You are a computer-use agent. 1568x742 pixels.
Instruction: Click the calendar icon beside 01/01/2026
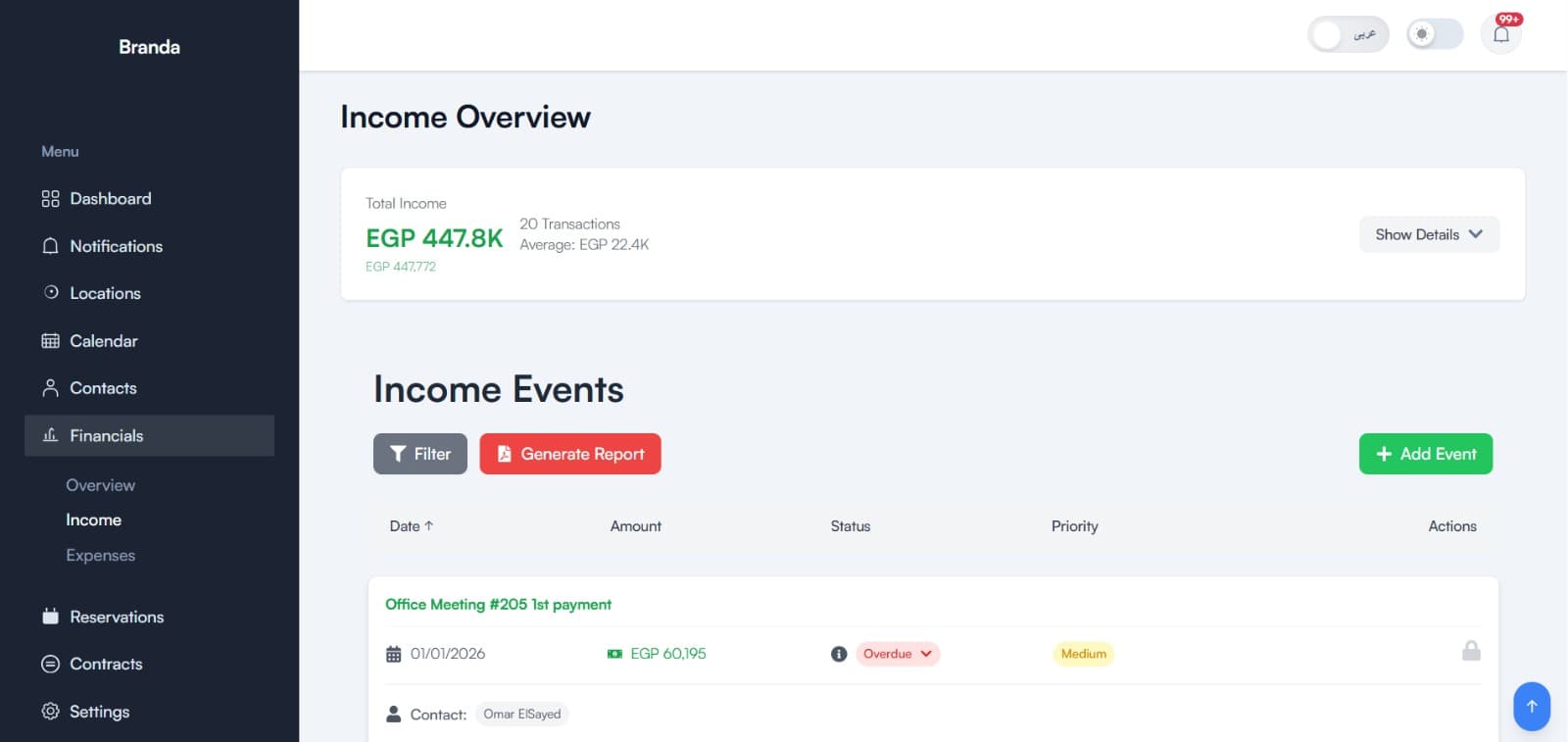[x=394, y=654]
